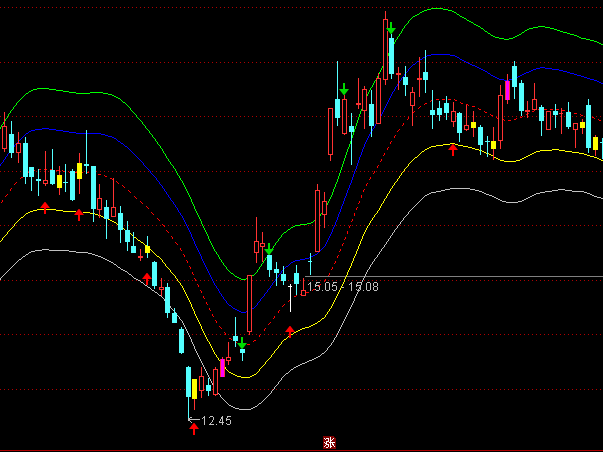603x452 pixels.
Task: Click the 12.45 low price label
Action: click(216, 421)
